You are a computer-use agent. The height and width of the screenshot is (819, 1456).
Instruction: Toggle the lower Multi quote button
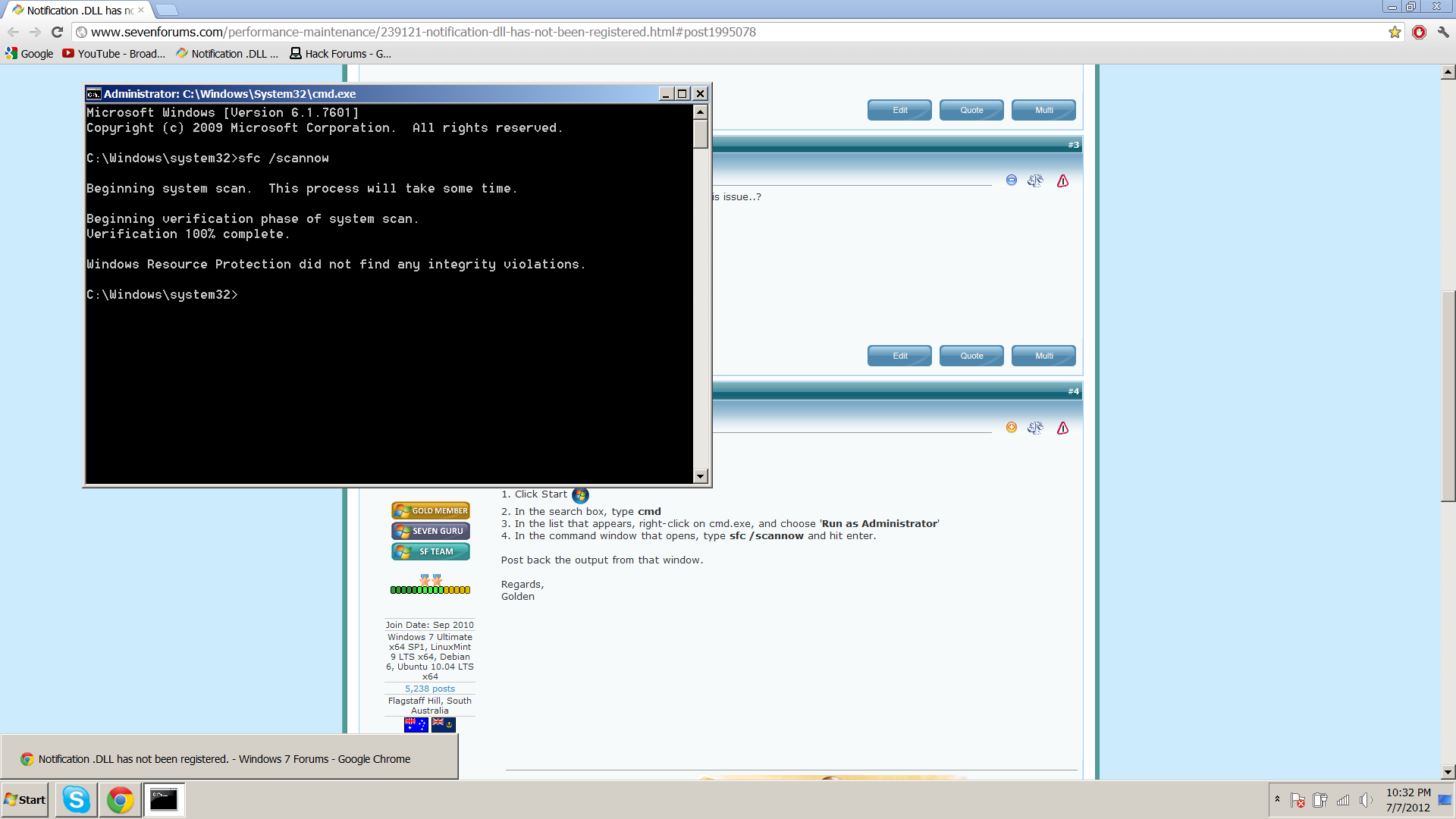coord(1043,356)
